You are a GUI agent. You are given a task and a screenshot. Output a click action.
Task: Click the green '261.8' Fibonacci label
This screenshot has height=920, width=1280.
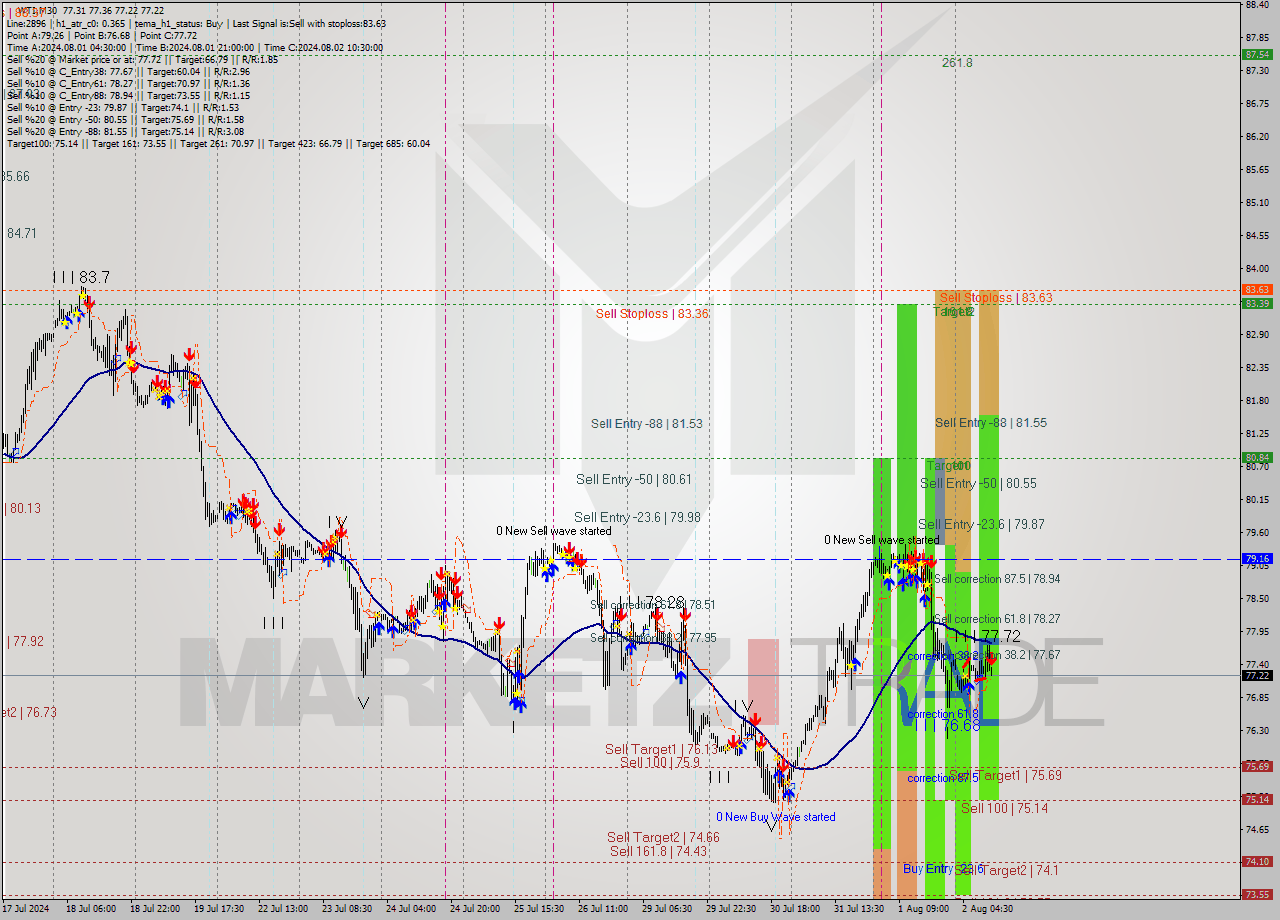point(957,63)
